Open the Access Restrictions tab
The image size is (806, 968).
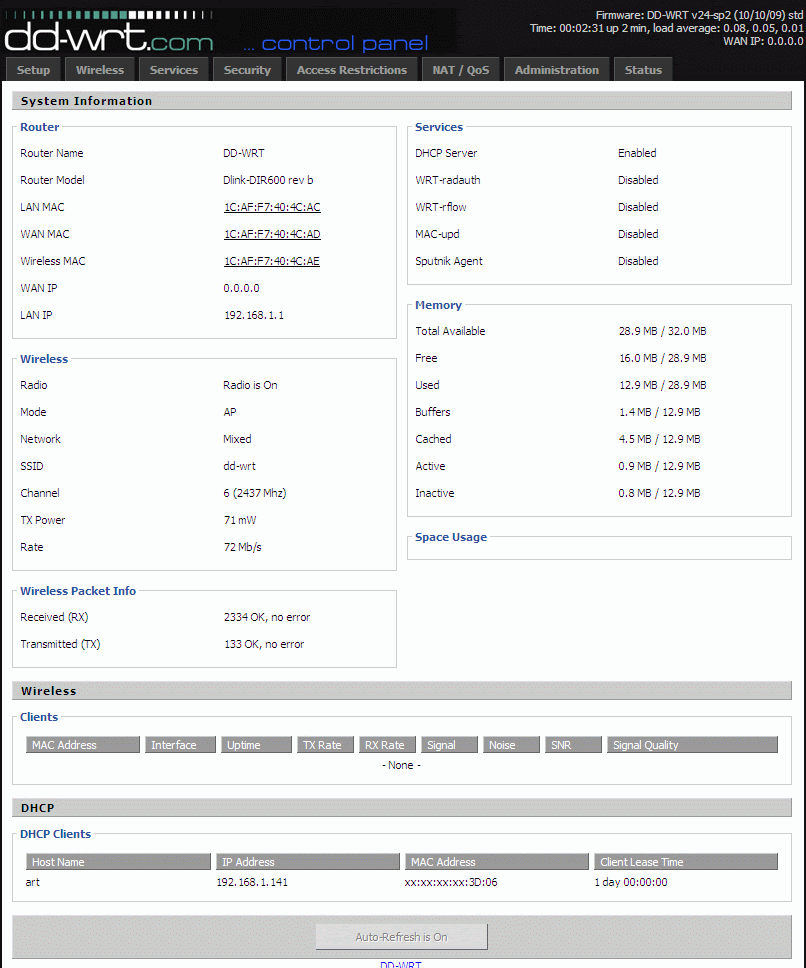pos(352,70)
